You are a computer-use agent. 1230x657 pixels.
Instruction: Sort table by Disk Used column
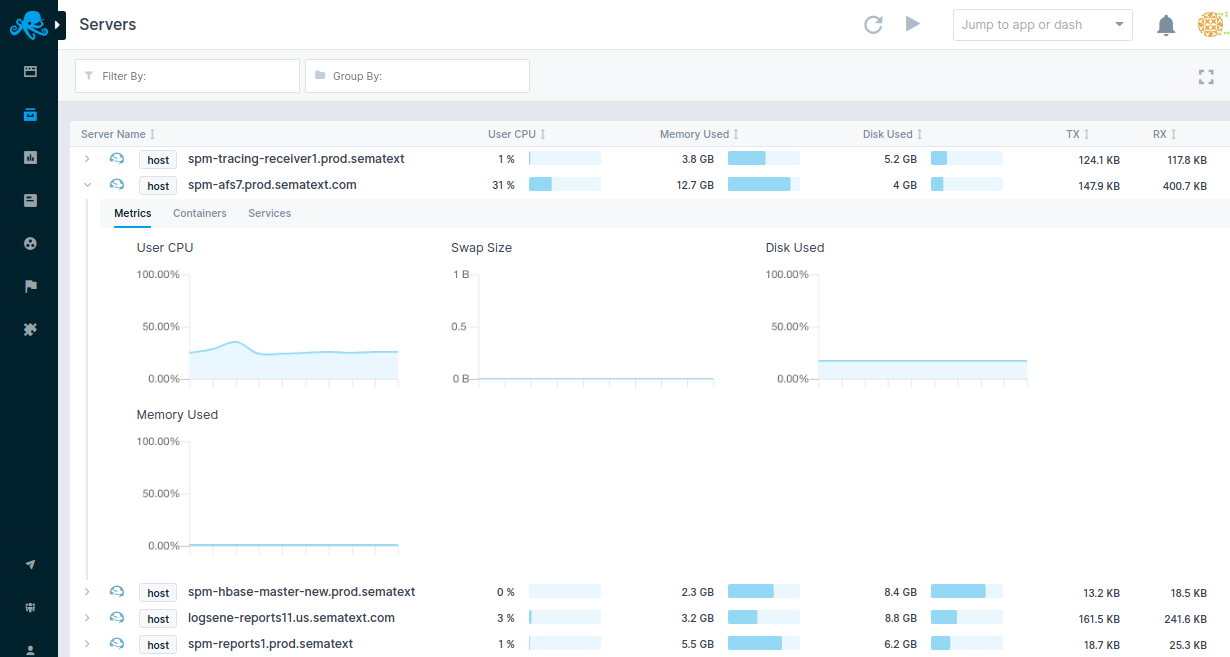pos(893,134)
